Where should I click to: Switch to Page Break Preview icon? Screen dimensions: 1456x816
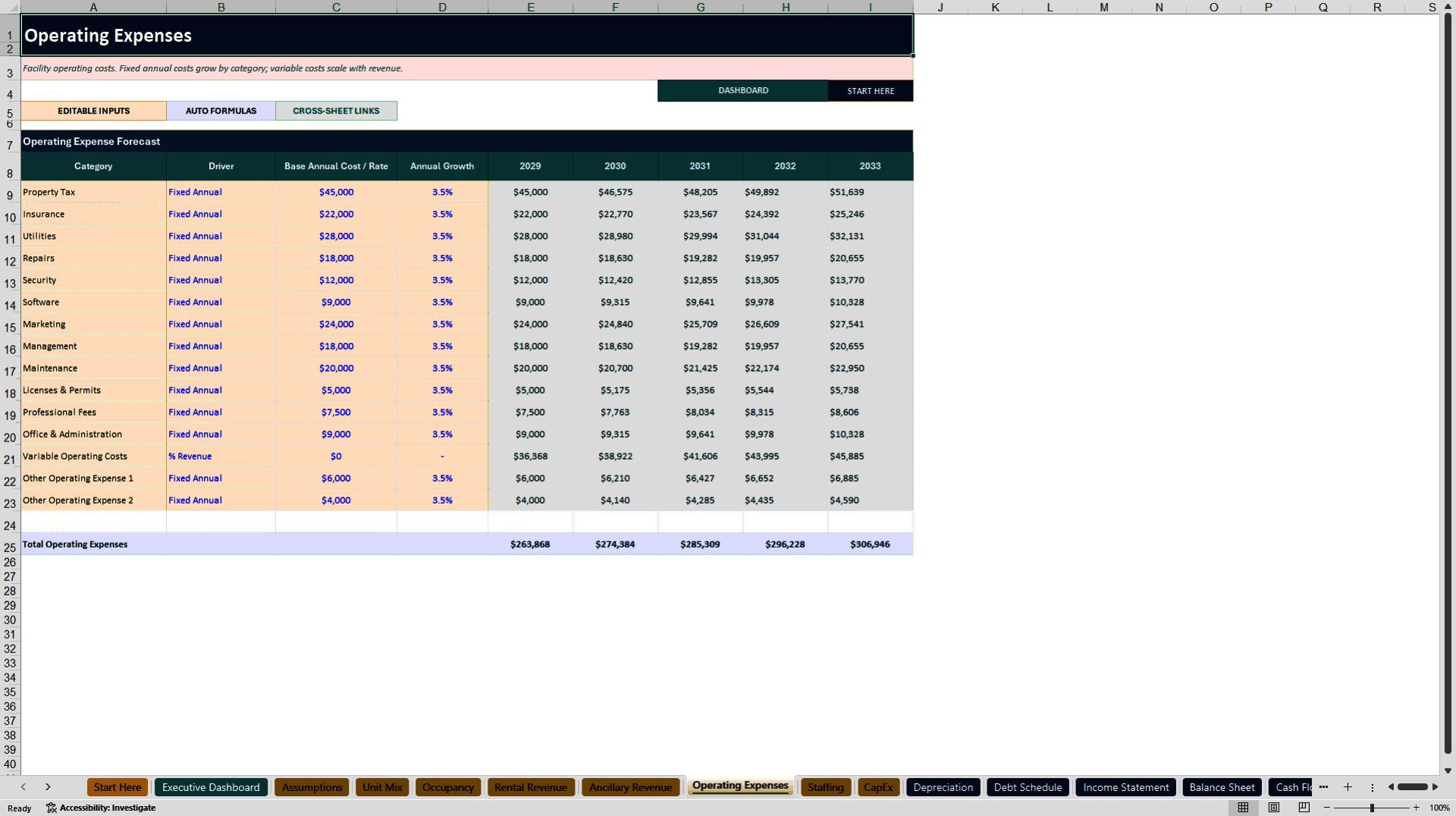[x=1304, y=808]
